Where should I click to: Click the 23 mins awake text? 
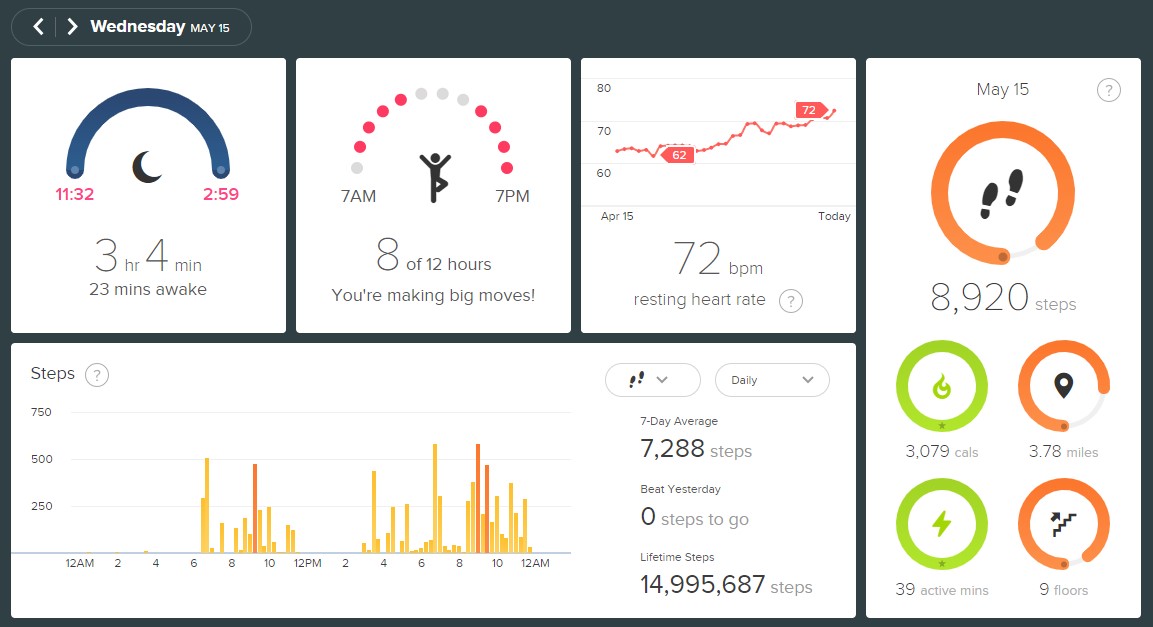pos(148,290)
